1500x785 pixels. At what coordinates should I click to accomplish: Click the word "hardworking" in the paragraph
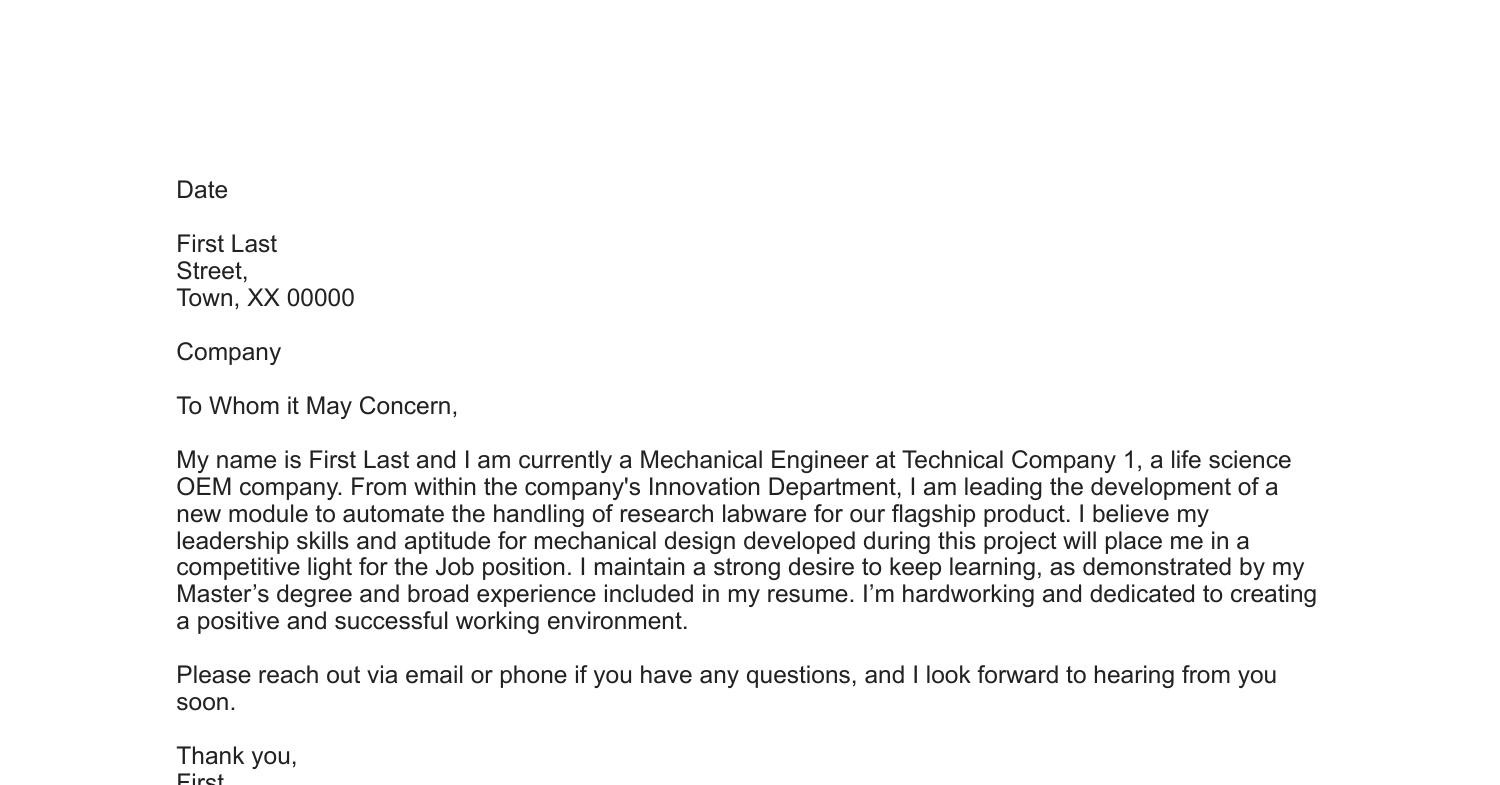click(957, 595)
